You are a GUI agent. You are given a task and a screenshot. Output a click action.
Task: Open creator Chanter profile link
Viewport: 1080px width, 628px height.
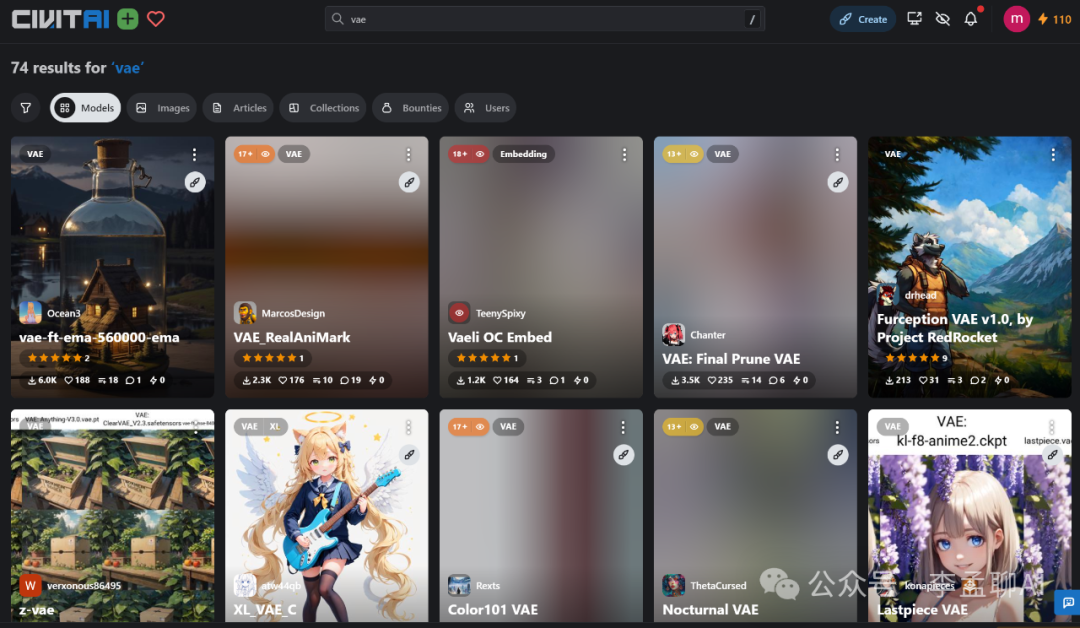[x=707, y=335]
